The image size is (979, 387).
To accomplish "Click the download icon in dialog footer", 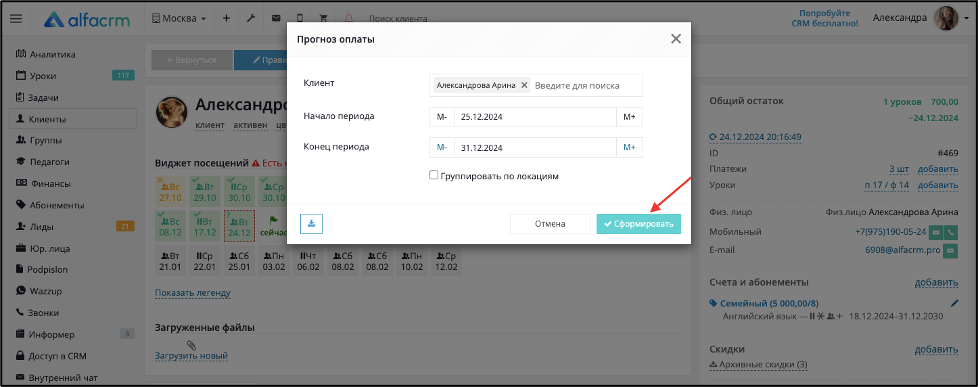I will point(311,223).
